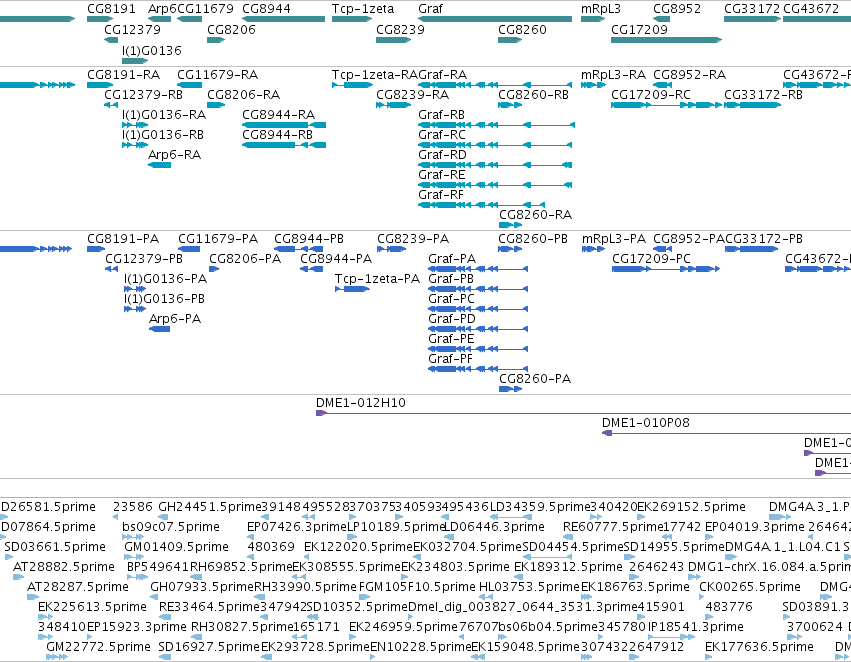The image size is (851, 662).
Task: Select the Graf-PF protein label
Action: pos(450,359)
